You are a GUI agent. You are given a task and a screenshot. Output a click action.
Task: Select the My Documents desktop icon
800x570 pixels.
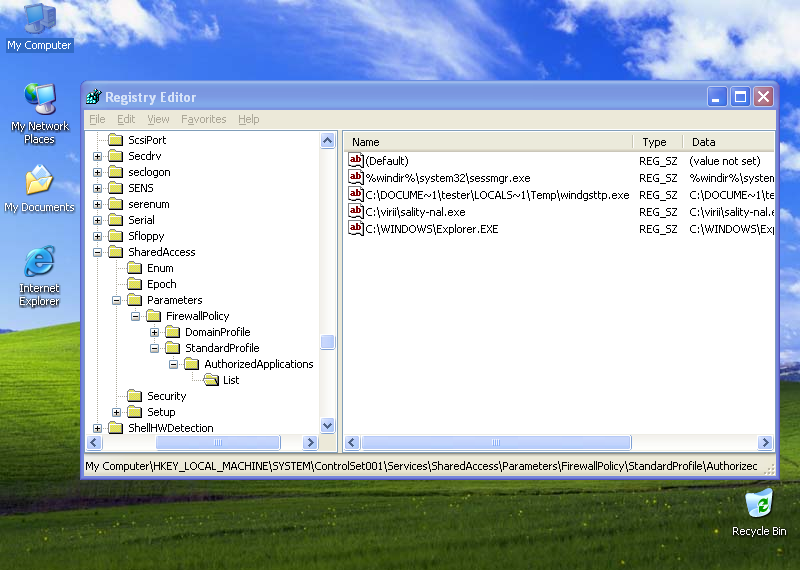click(39, 188)
